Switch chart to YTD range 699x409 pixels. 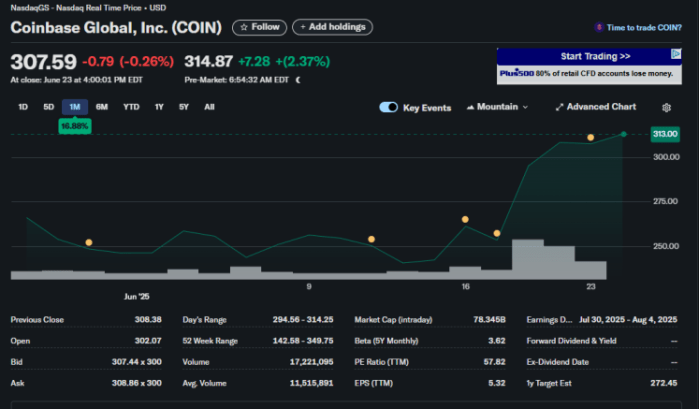(131, 107)
